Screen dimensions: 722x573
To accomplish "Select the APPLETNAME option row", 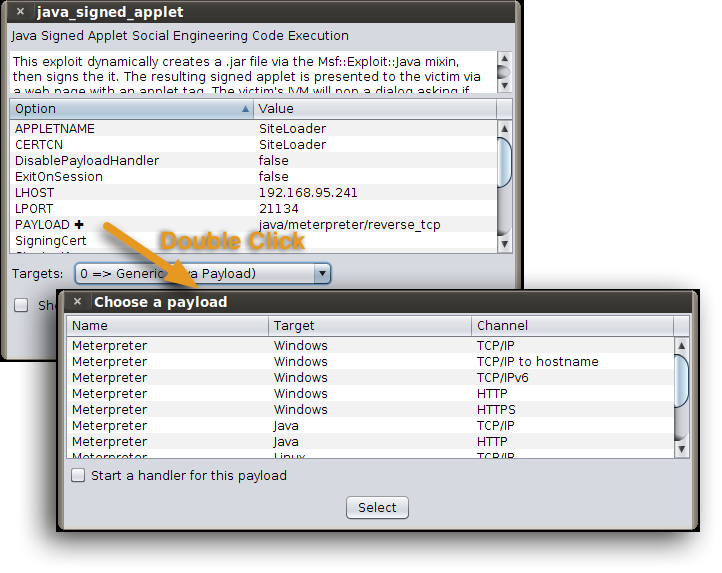I will 253,129.
